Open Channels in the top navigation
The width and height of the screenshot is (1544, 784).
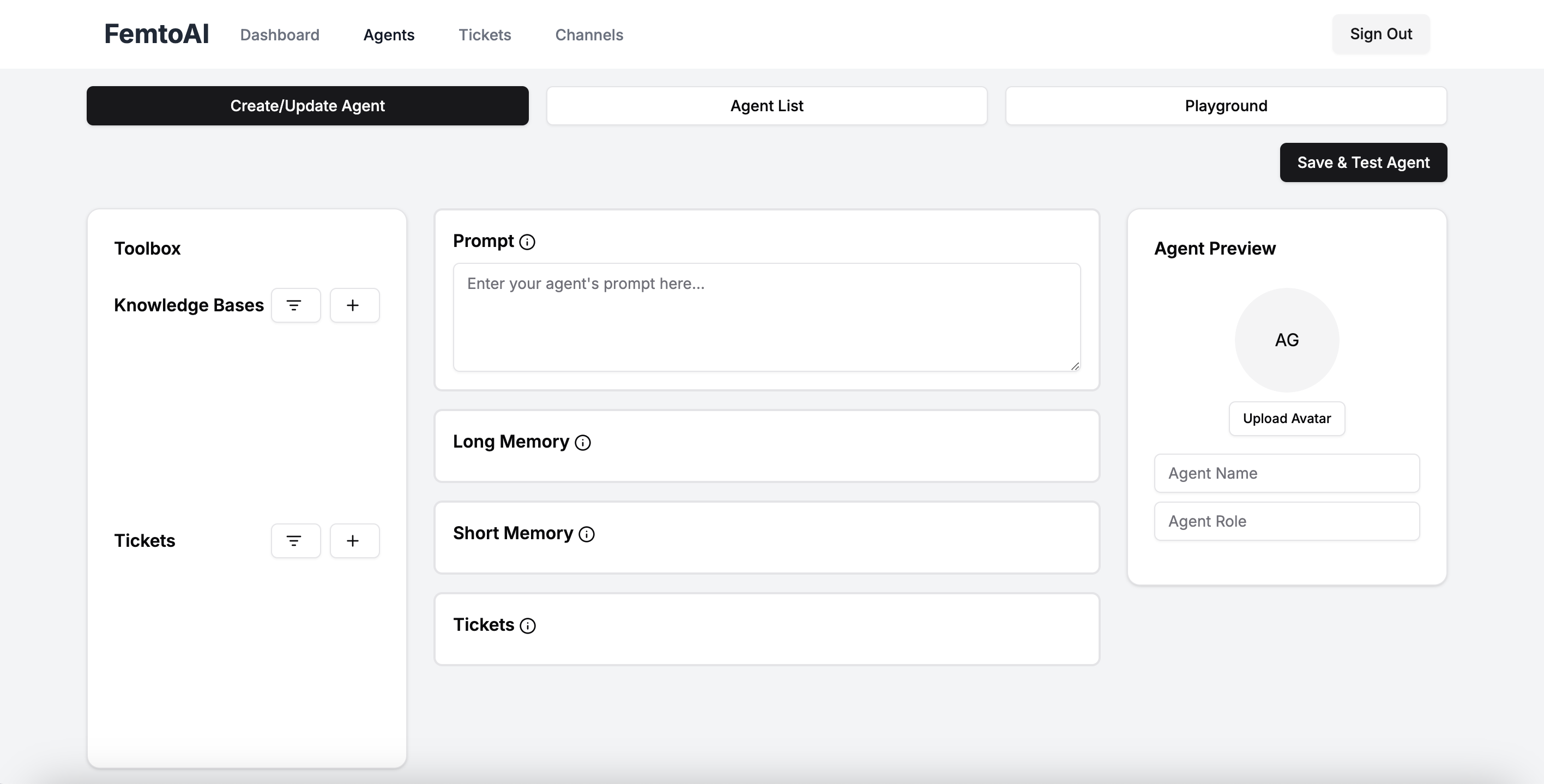[x=589, y=35]
